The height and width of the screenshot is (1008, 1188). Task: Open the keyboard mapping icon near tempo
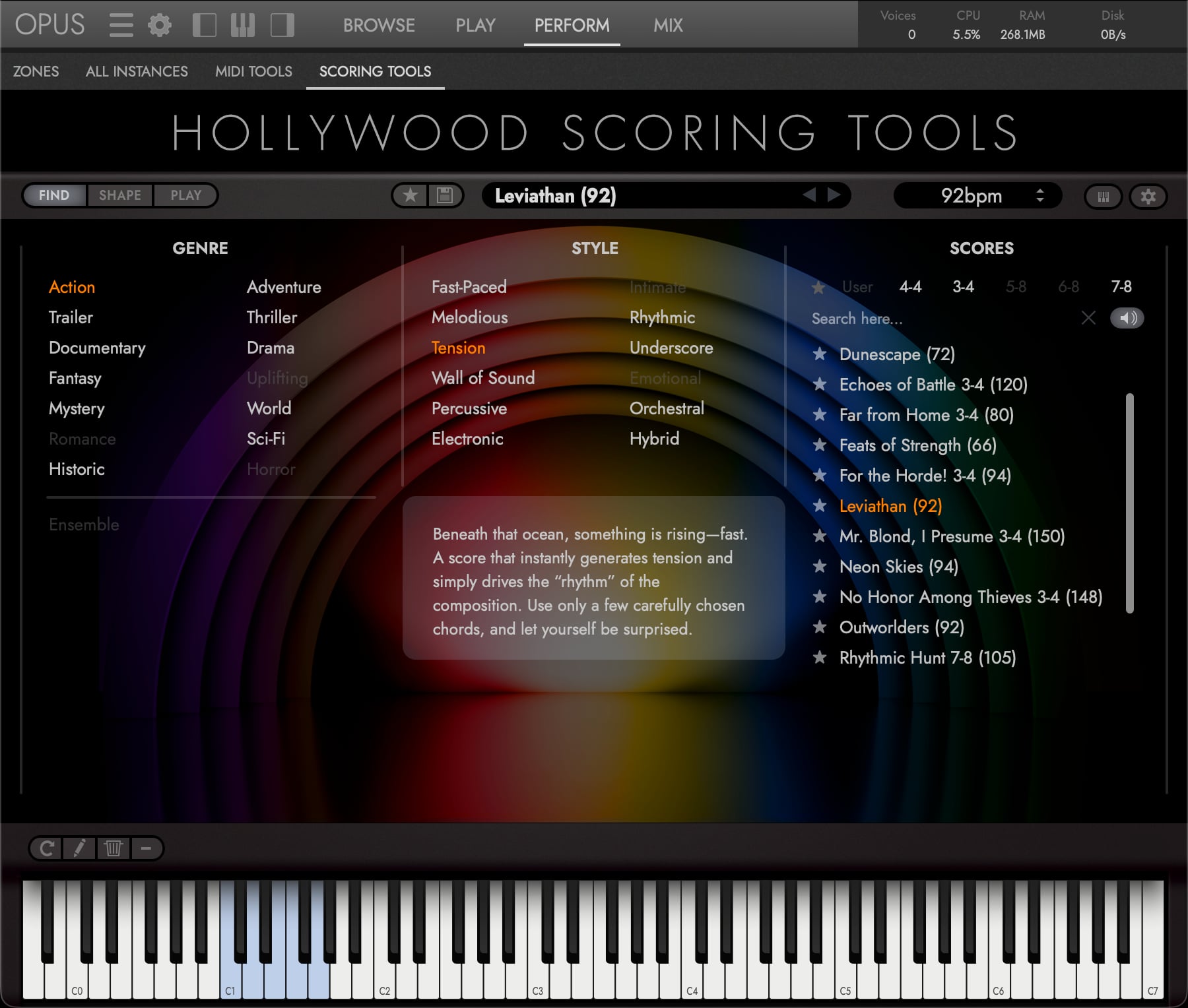click(x=1104, y=197)
